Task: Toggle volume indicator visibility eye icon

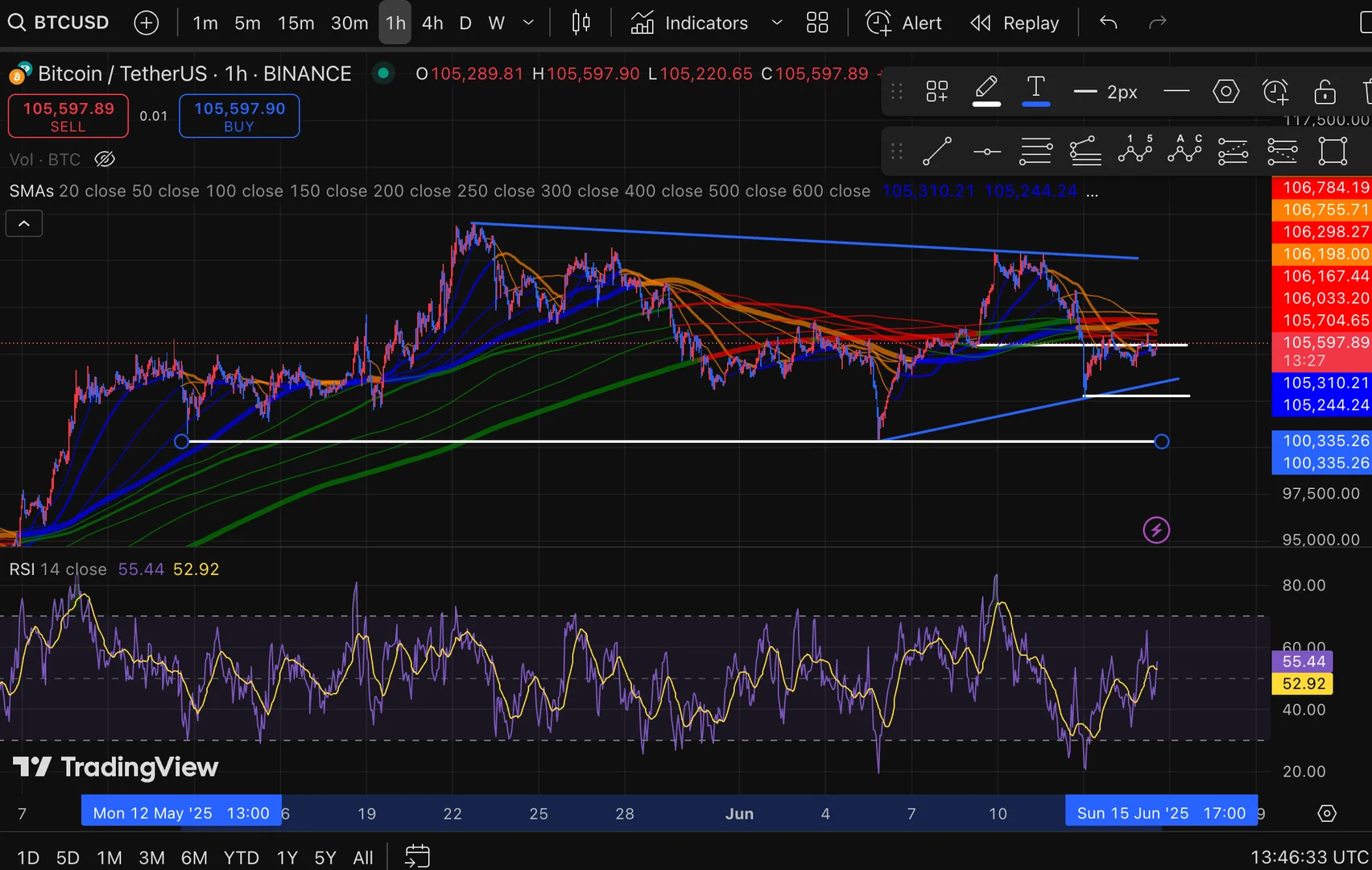Action: tap(105, 159)
